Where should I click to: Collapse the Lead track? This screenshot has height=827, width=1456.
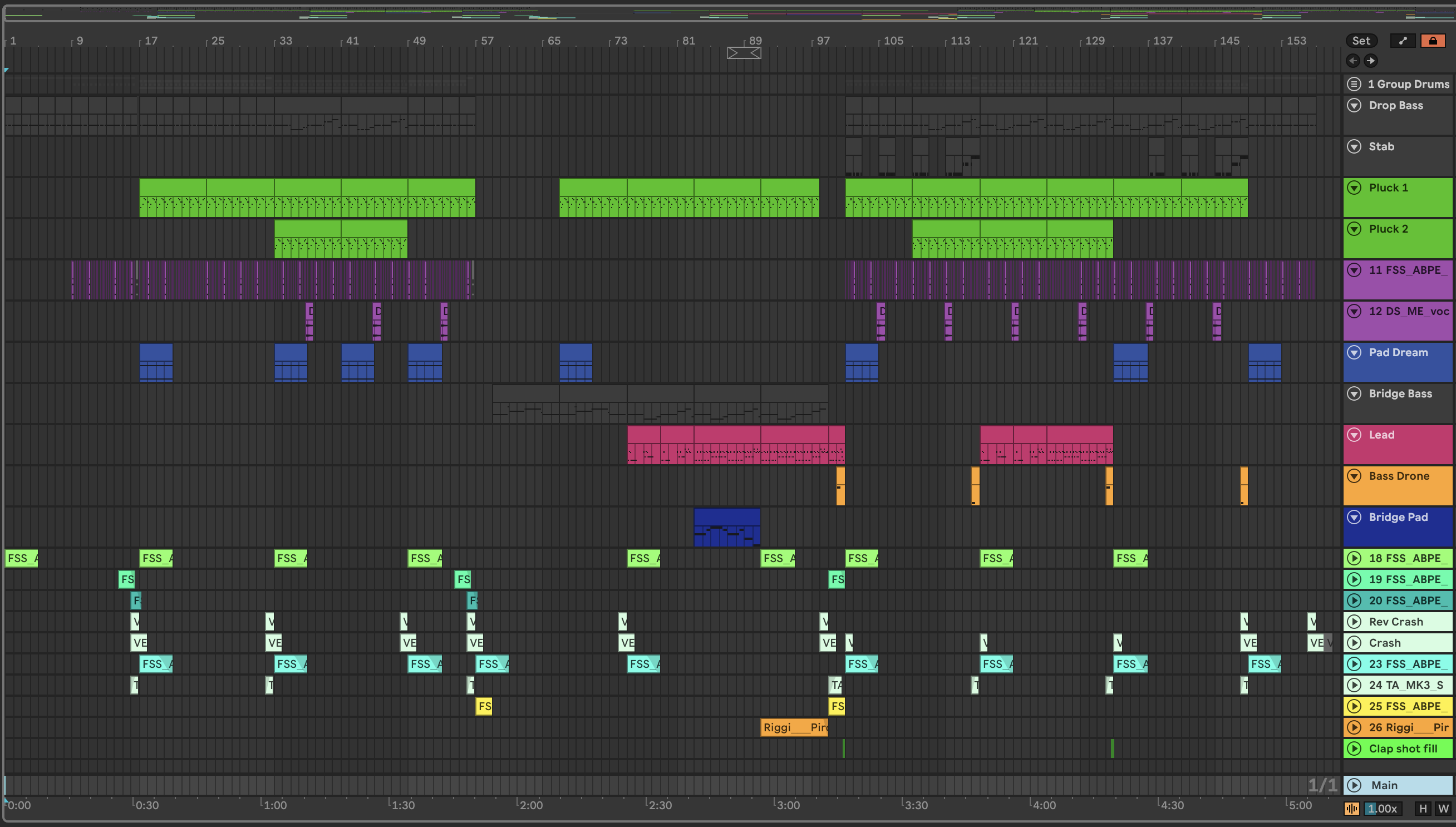(x=1354, y=435)
